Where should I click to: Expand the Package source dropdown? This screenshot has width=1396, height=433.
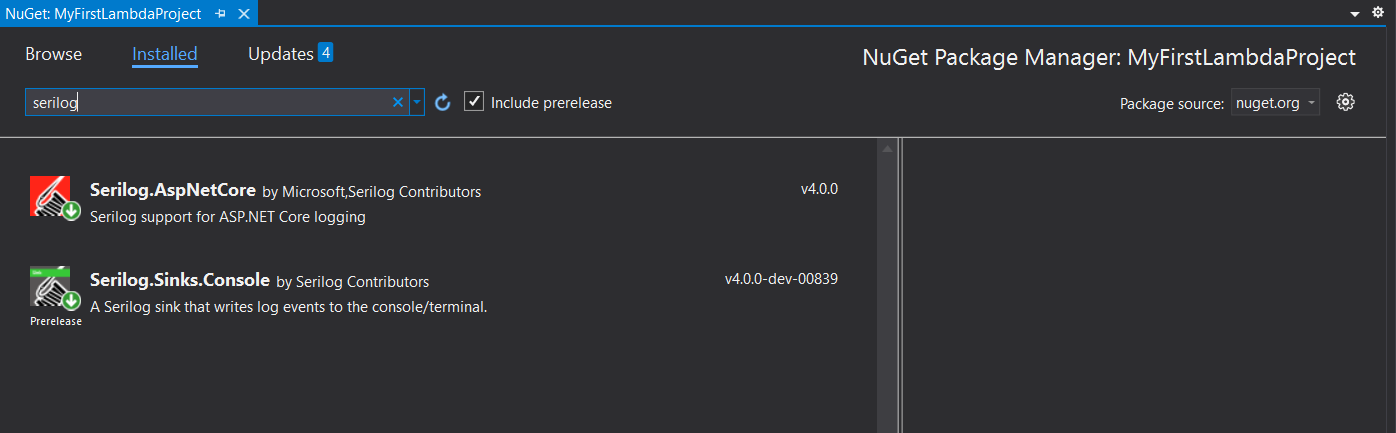[1311, 103]
